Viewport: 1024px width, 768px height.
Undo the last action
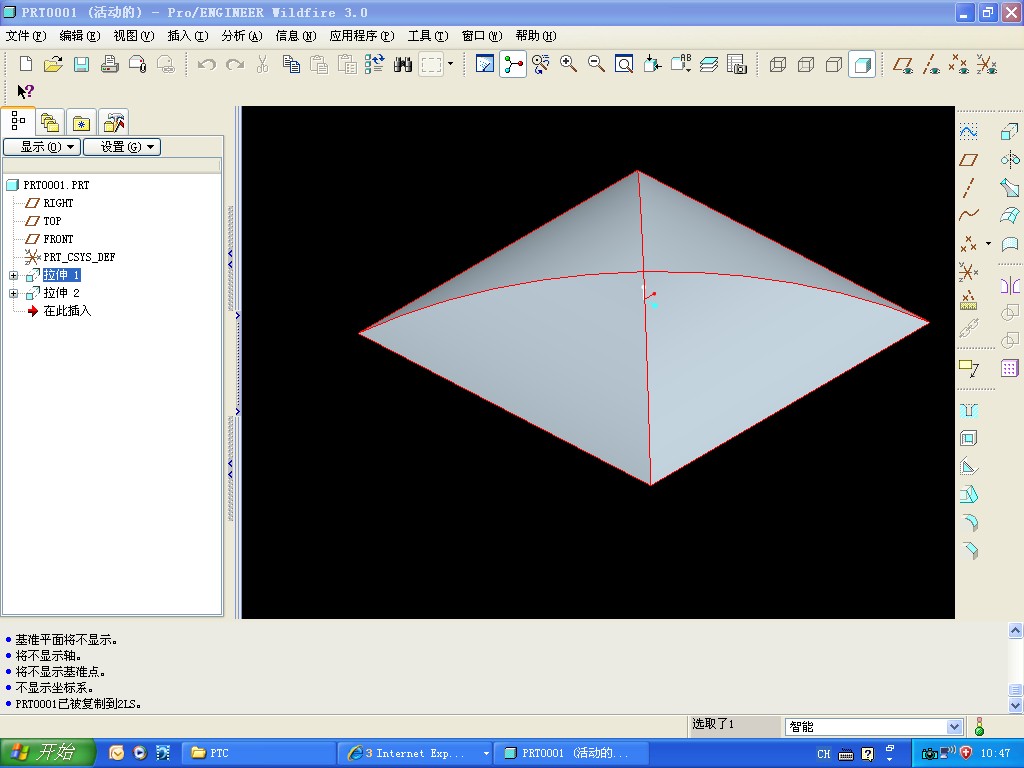tap(206, 64)
